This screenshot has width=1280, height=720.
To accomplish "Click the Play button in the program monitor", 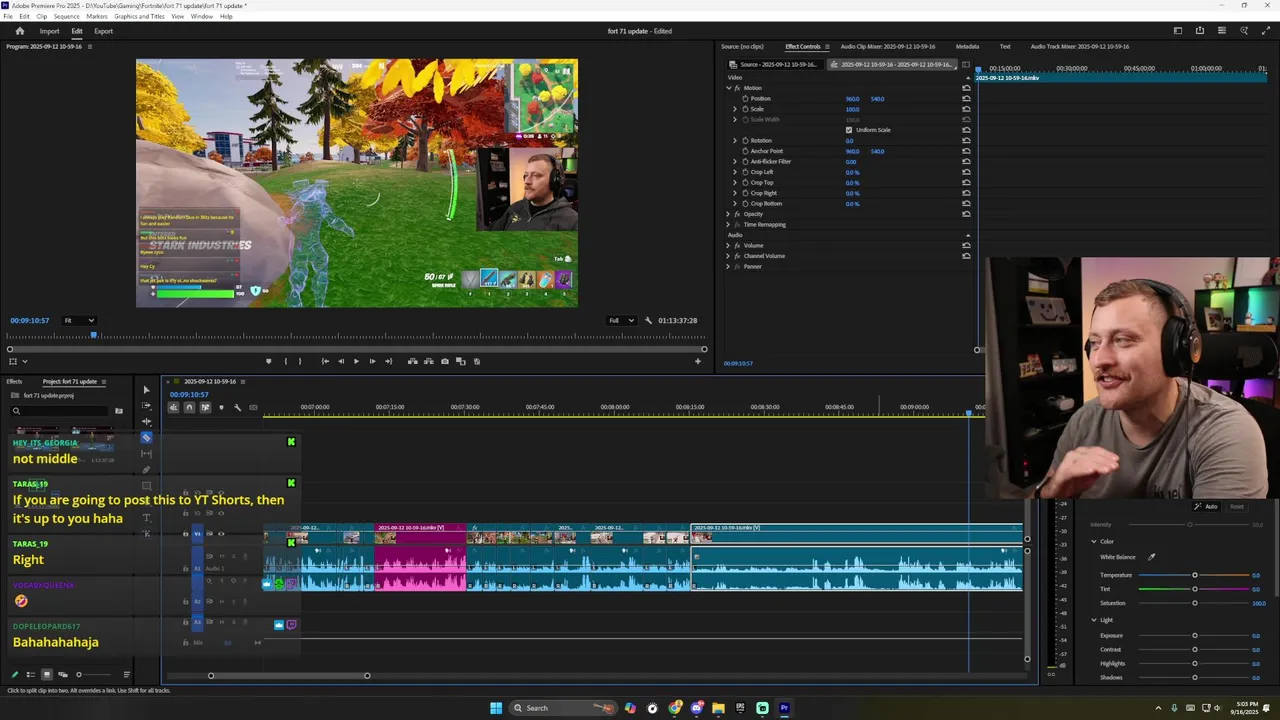I will click(356, 361).
